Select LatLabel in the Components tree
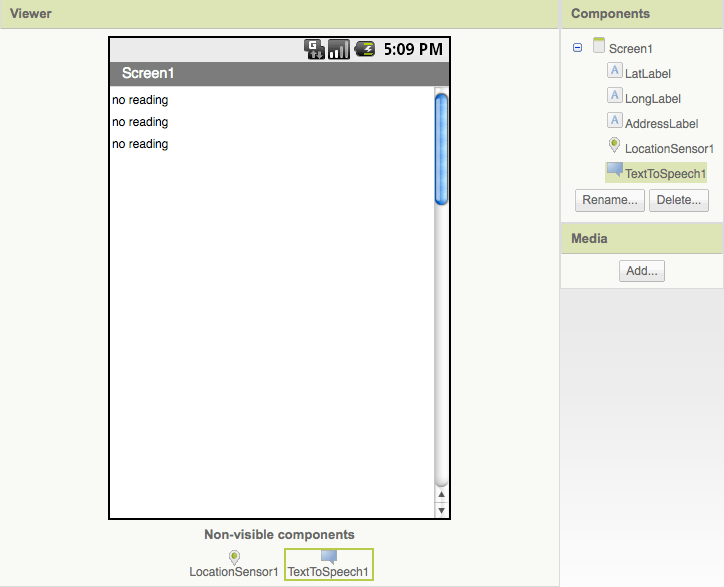This screenshot has width=724, height=587. coord(647,73)
